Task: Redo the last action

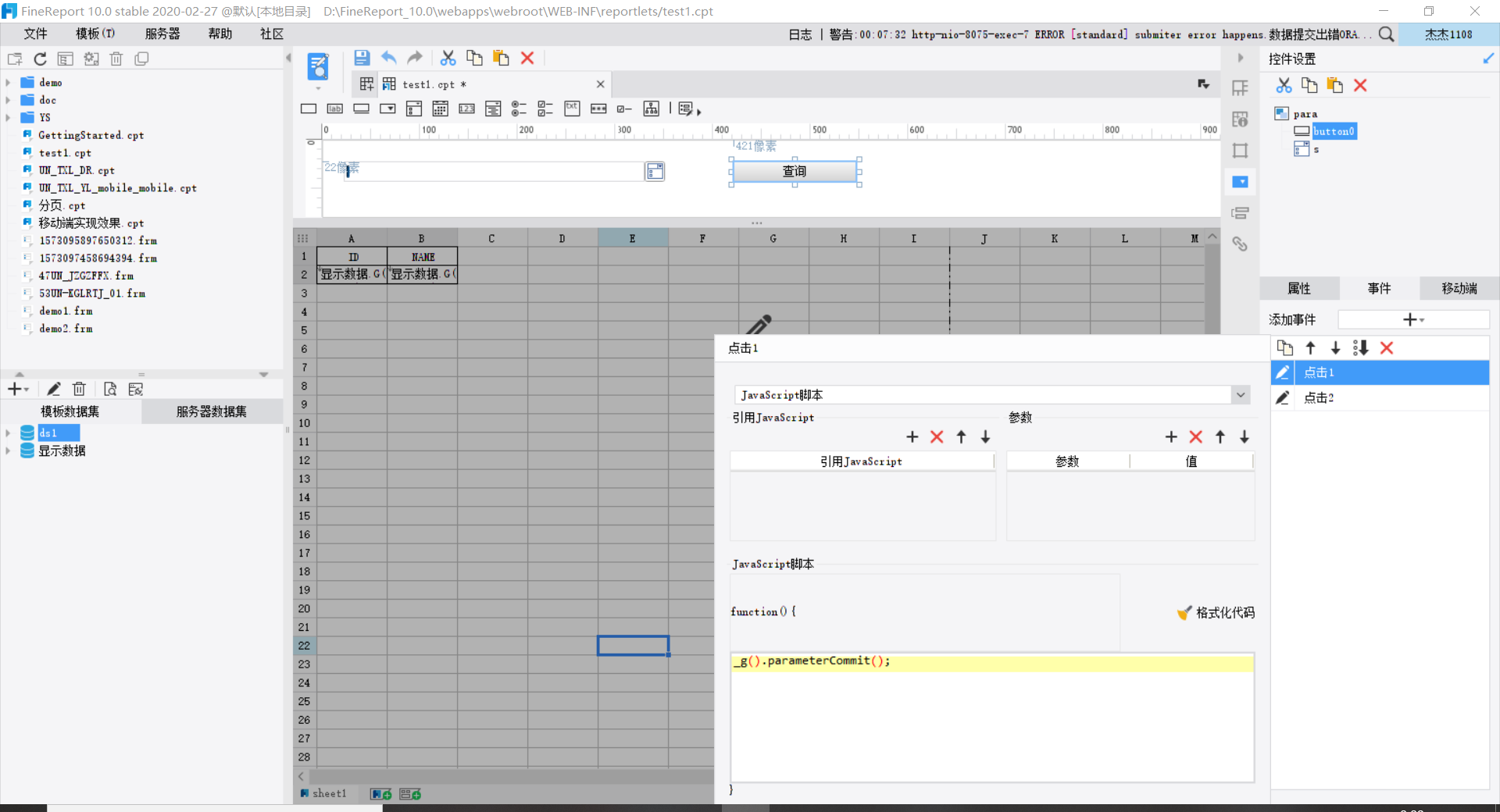Action: [415, 58]
